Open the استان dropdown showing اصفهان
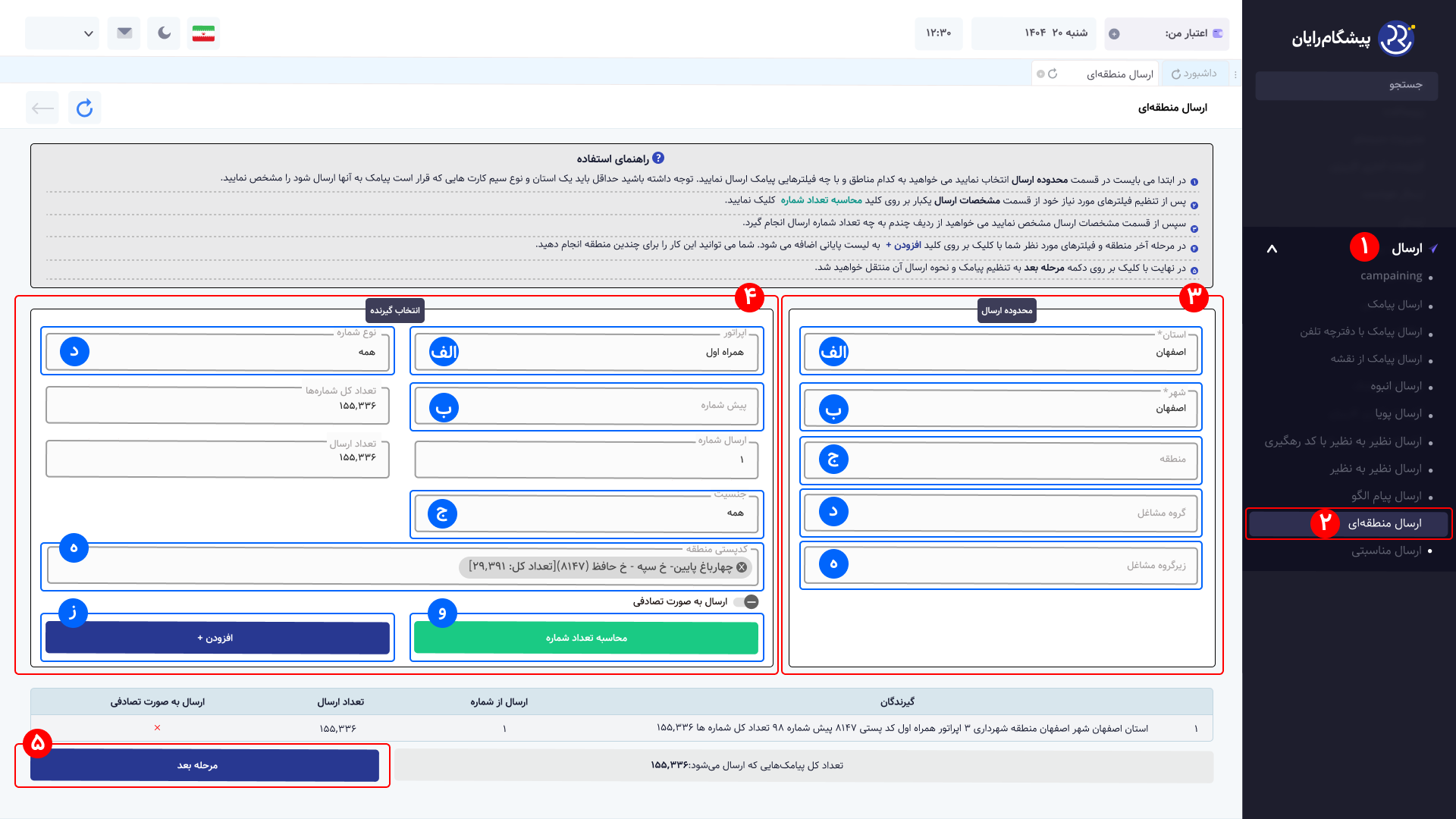The image size is (1456, 819). coord(1001,352)
